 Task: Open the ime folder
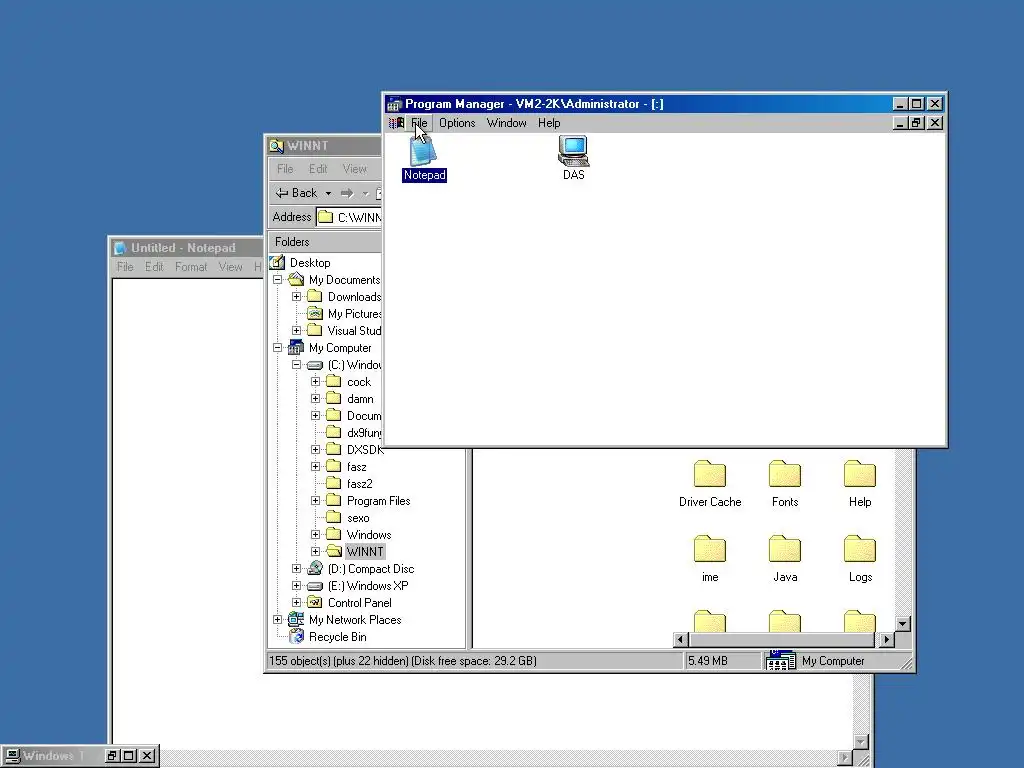pos(710,559)
